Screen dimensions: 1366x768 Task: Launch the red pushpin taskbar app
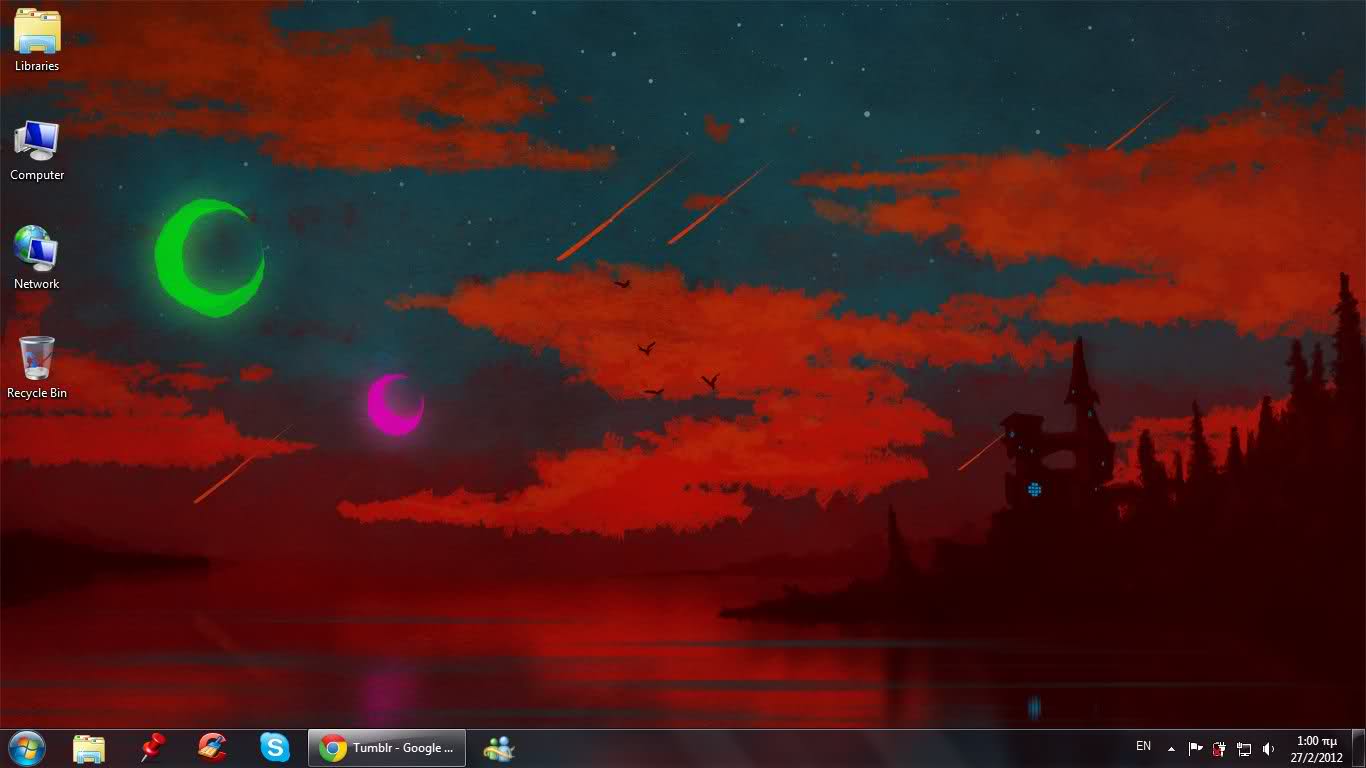coord(151,748)
